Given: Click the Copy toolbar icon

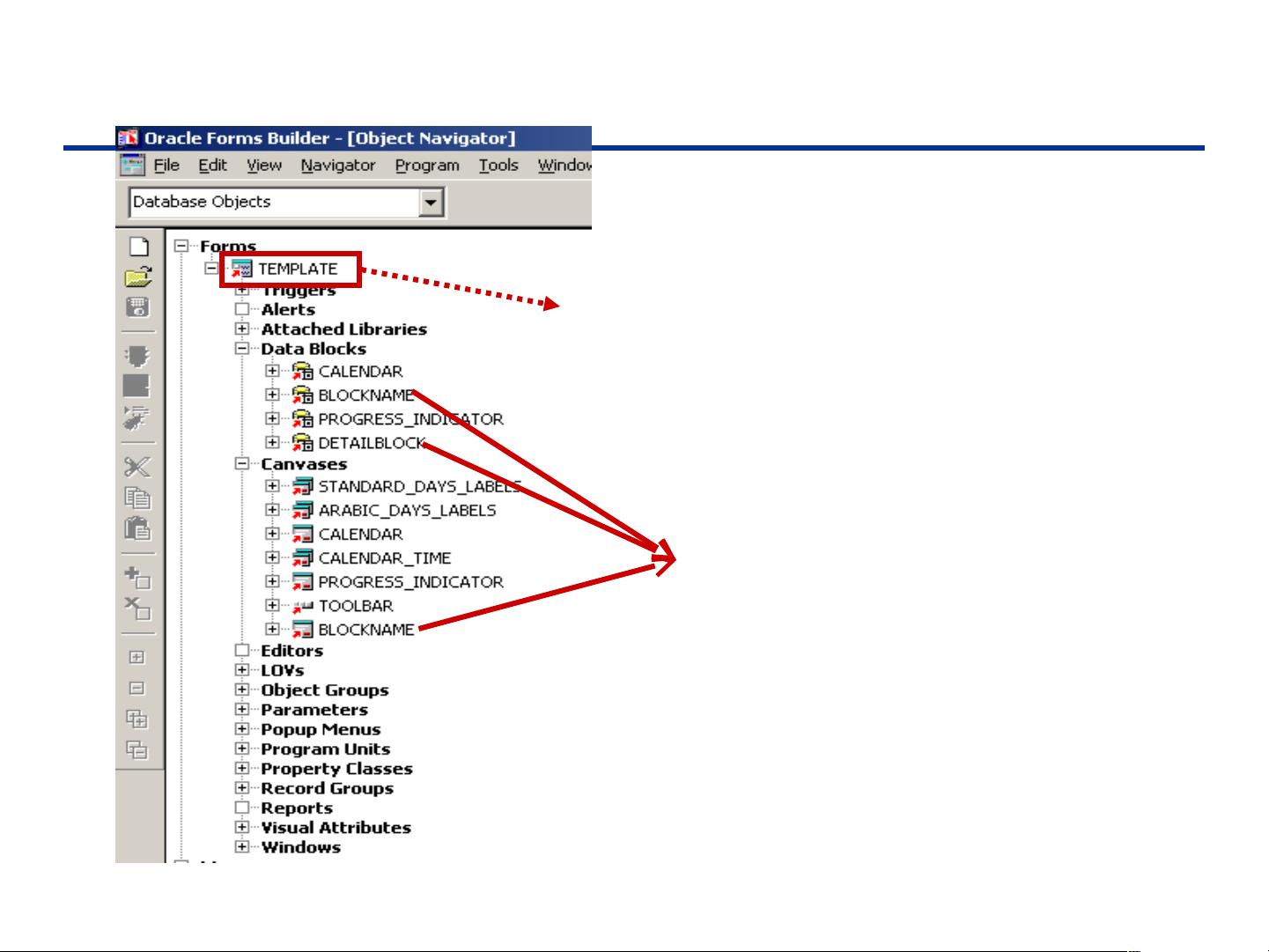Looking at the screenshot, I should (138, 498).
